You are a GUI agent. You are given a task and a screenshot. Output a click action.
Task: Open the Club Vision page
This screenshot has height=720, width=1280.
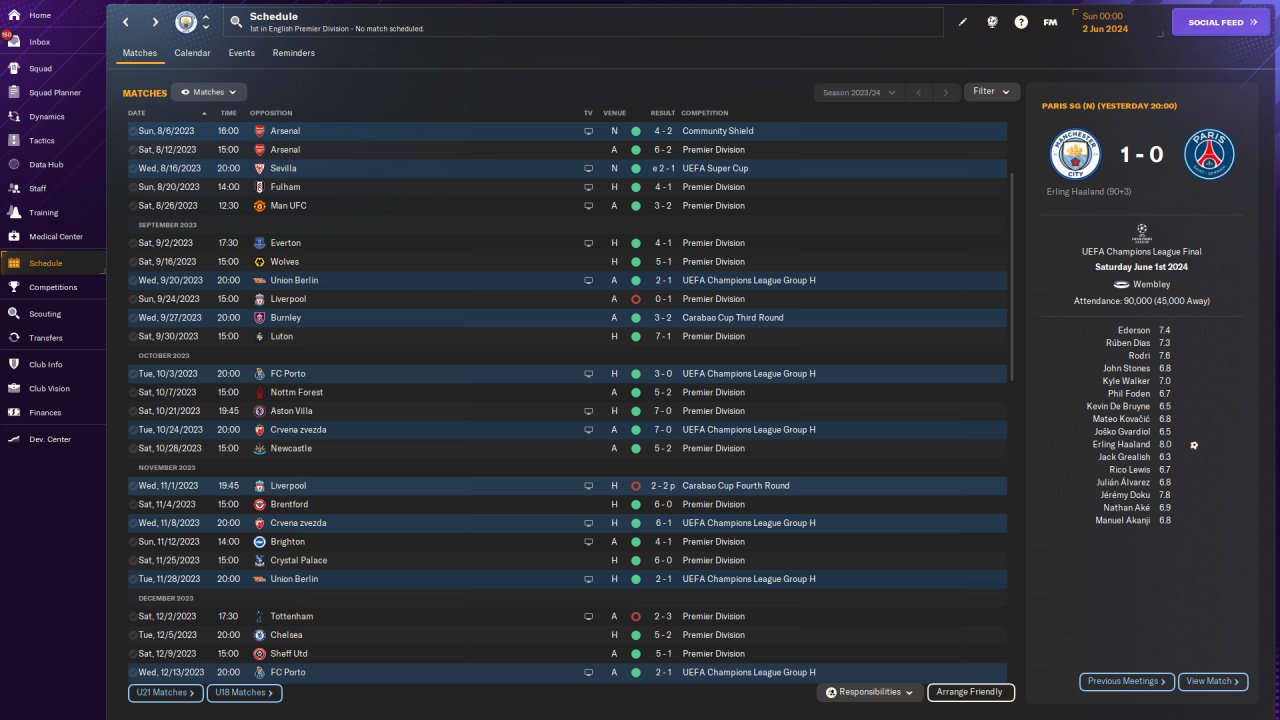click(50, 389)
